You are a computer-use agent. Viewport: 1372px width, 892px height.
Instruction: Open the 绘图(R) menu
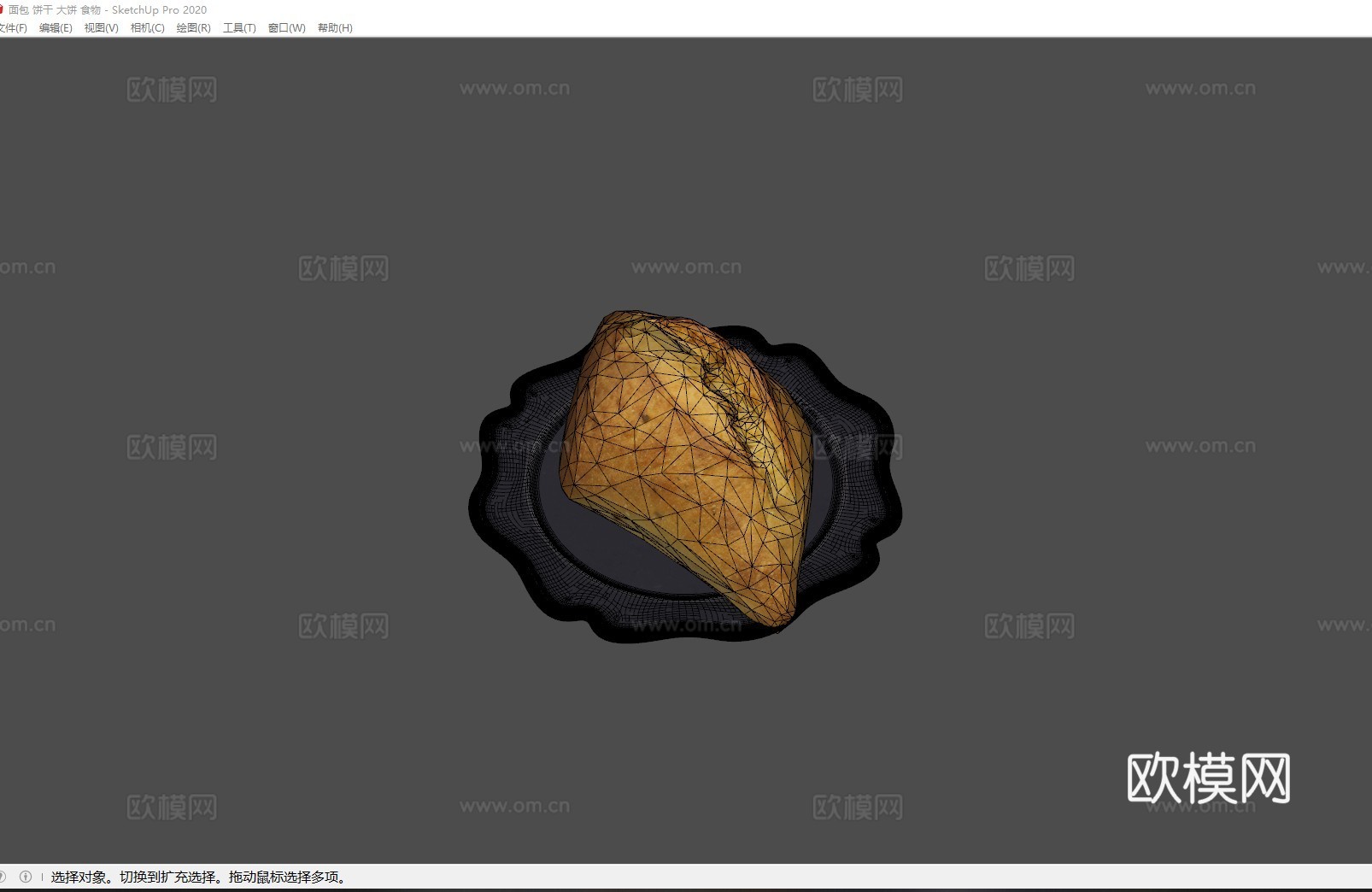[x=193, y=28]
